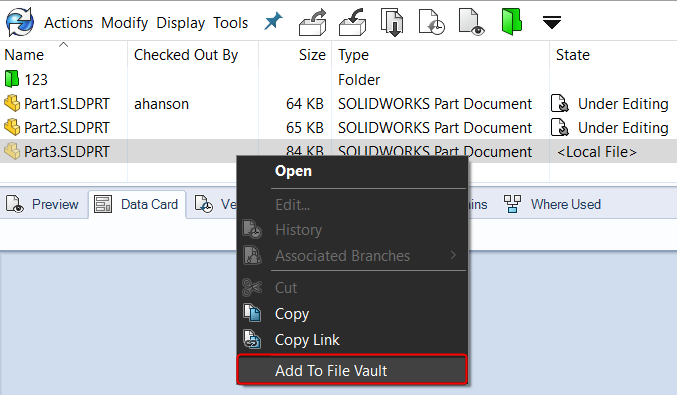Click the SOLIDWORKS PDM refresh icon
Viewport: 677px width, 395px height.
(x=20, y=22)
